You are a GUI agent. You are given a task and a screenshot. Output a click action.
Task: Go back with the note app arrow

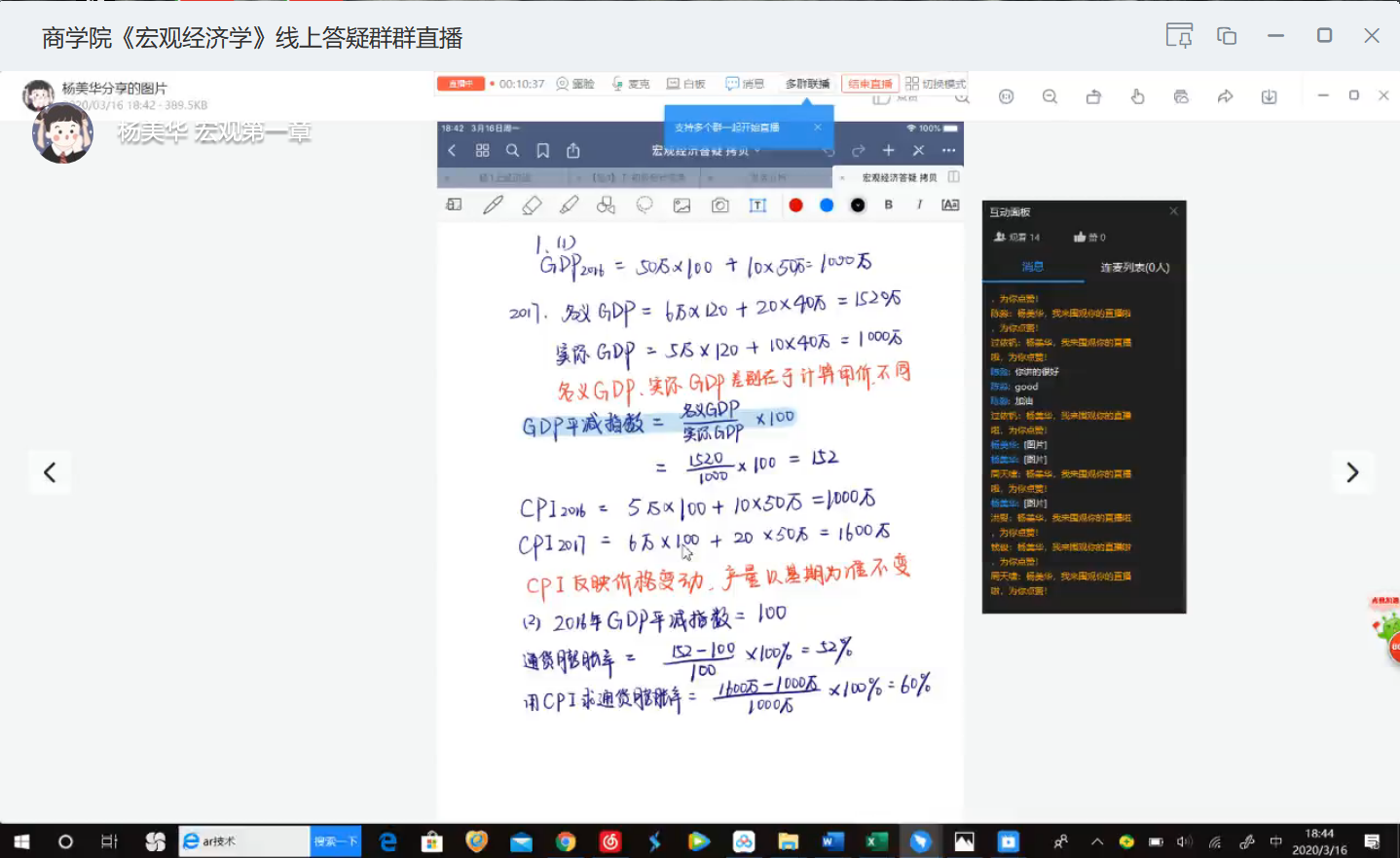coord(452,150)
